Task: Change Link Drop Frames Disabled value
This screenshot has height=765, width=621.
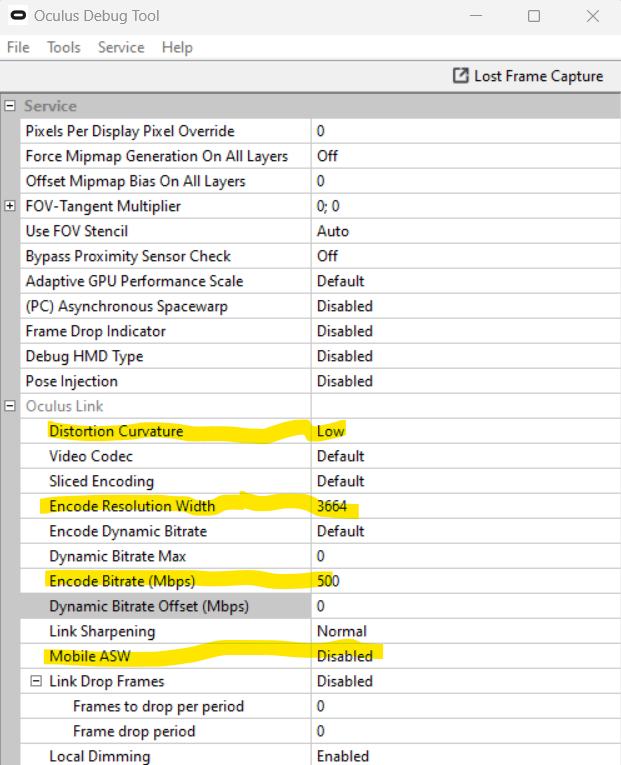Action: tap(466, 681)
